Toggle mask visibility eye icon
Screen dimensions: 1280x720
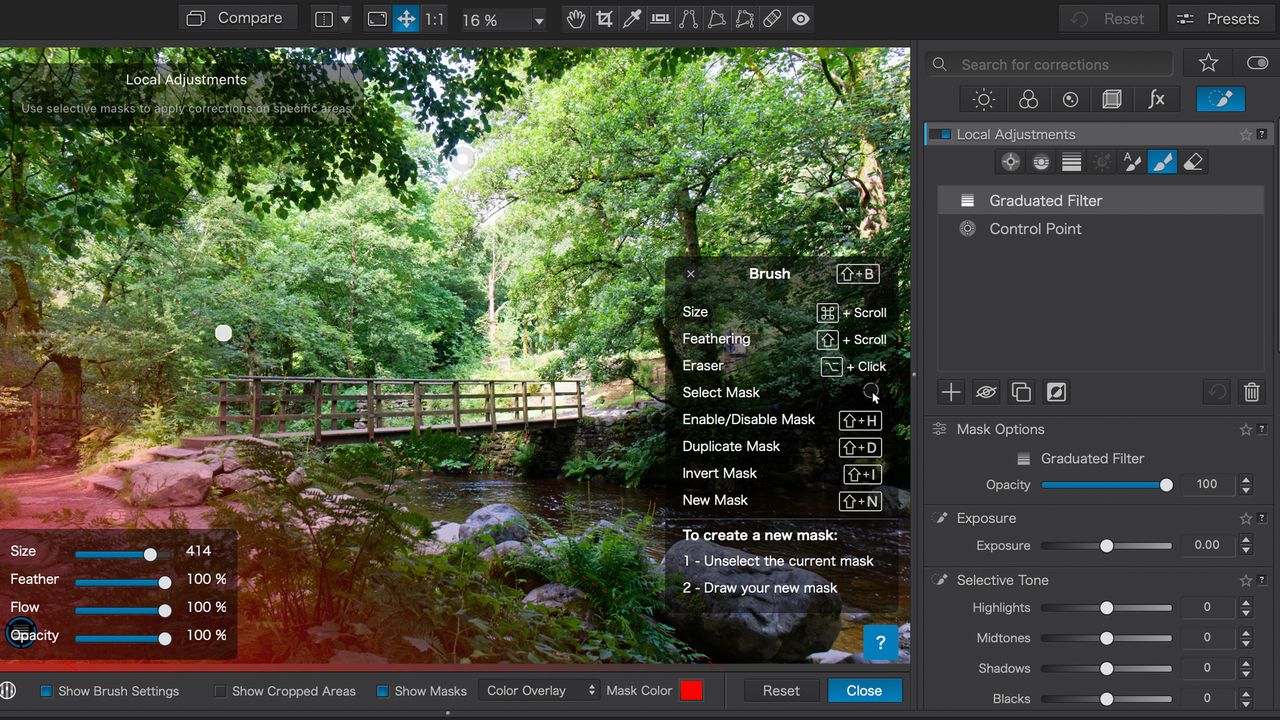986,392
